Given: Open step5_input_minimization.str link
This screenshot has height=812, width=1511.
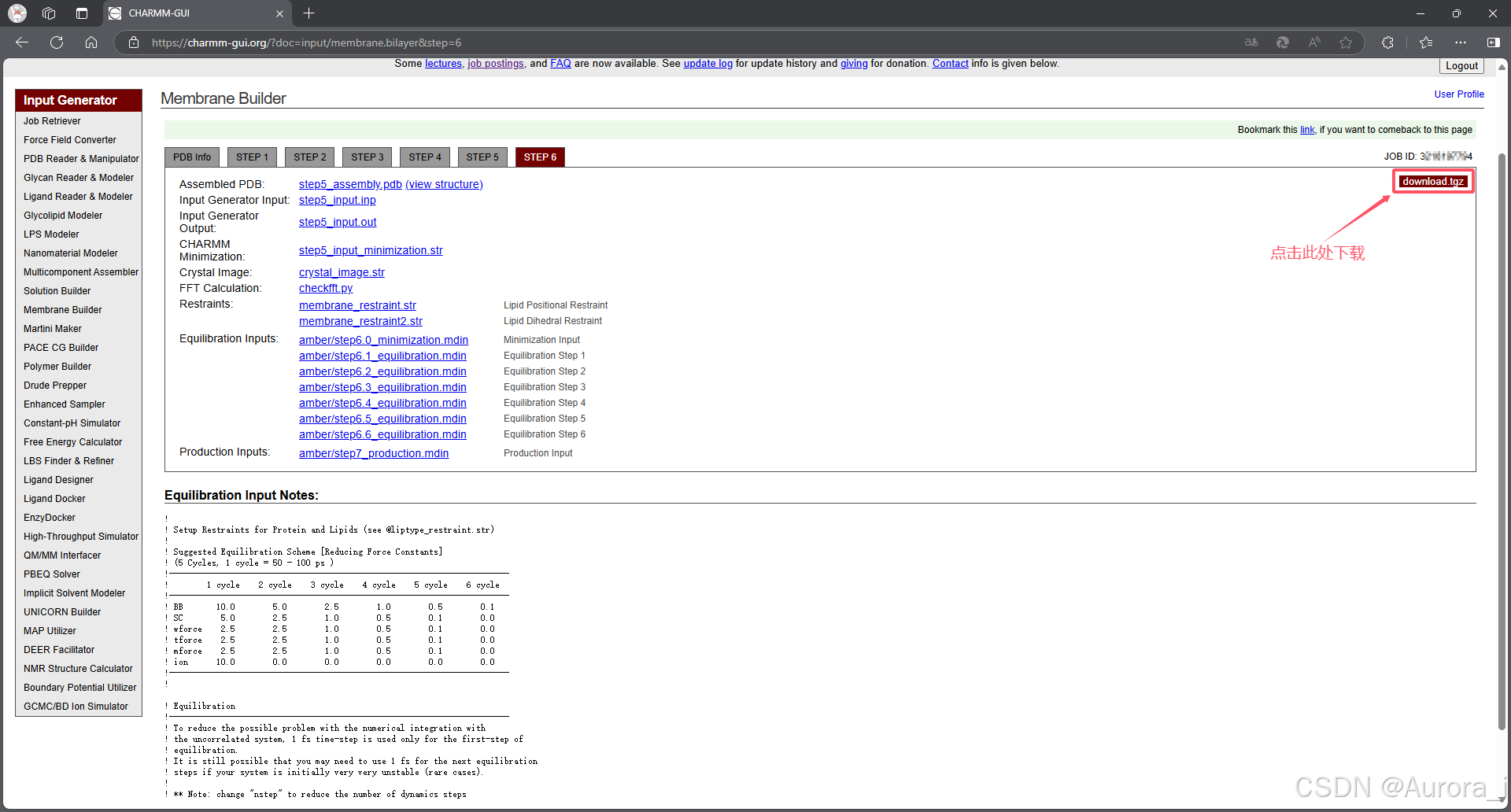Looking at the screenshot, I should pos(371,250).
